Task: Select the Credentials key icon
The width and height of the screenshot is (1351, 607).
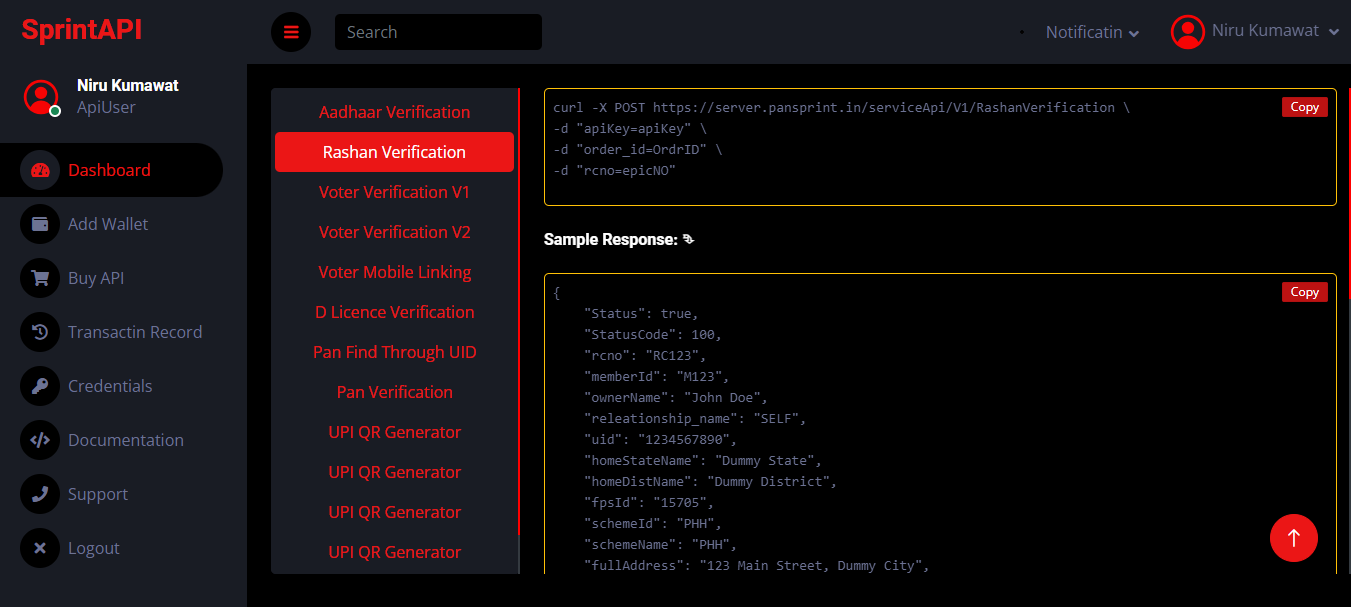Action: (x=40, y=385)
